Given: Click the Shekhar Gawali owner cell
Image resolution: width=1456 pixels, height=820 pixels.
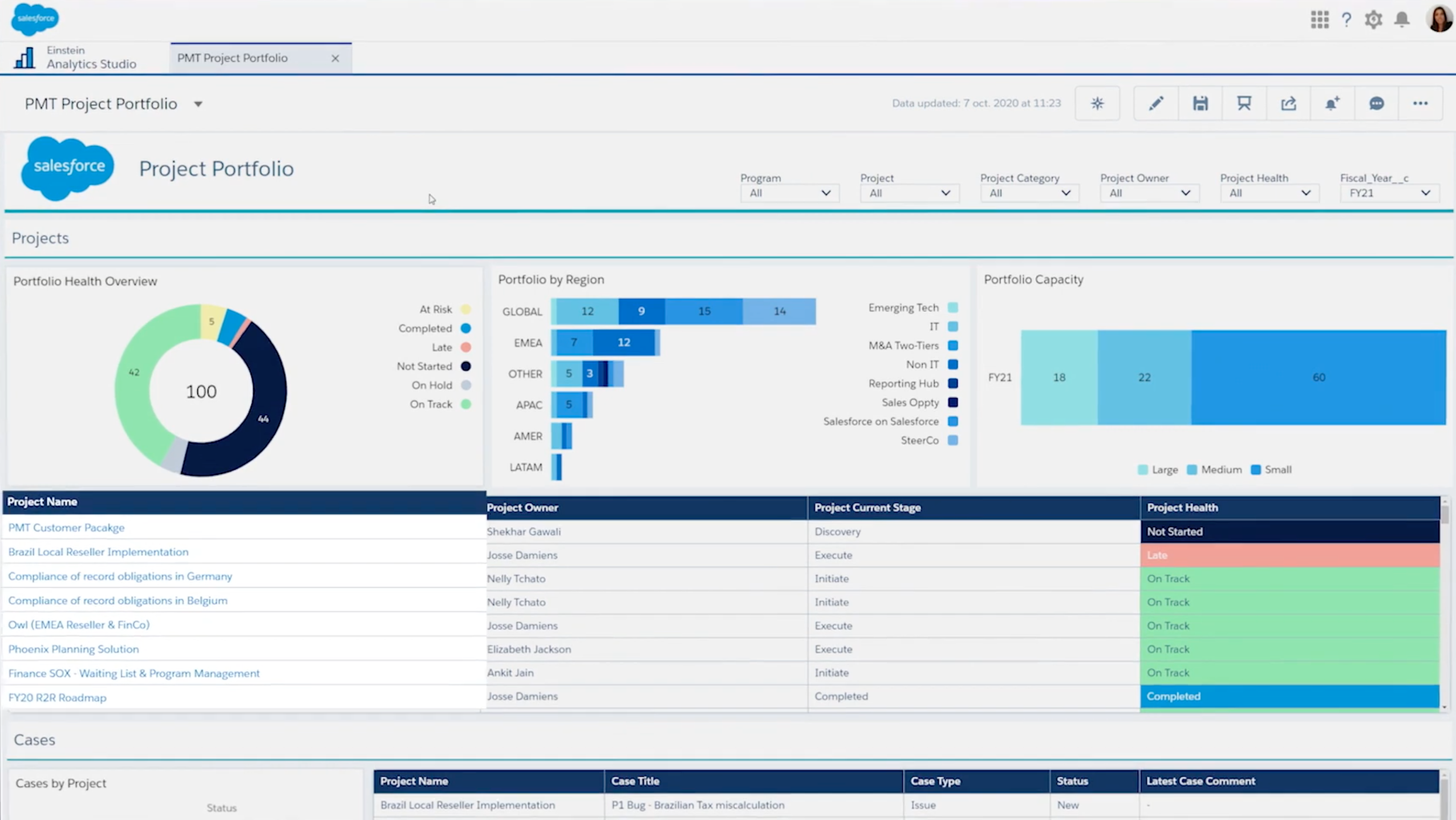Looking at the screenshot, I should click(x=646, y=531).
